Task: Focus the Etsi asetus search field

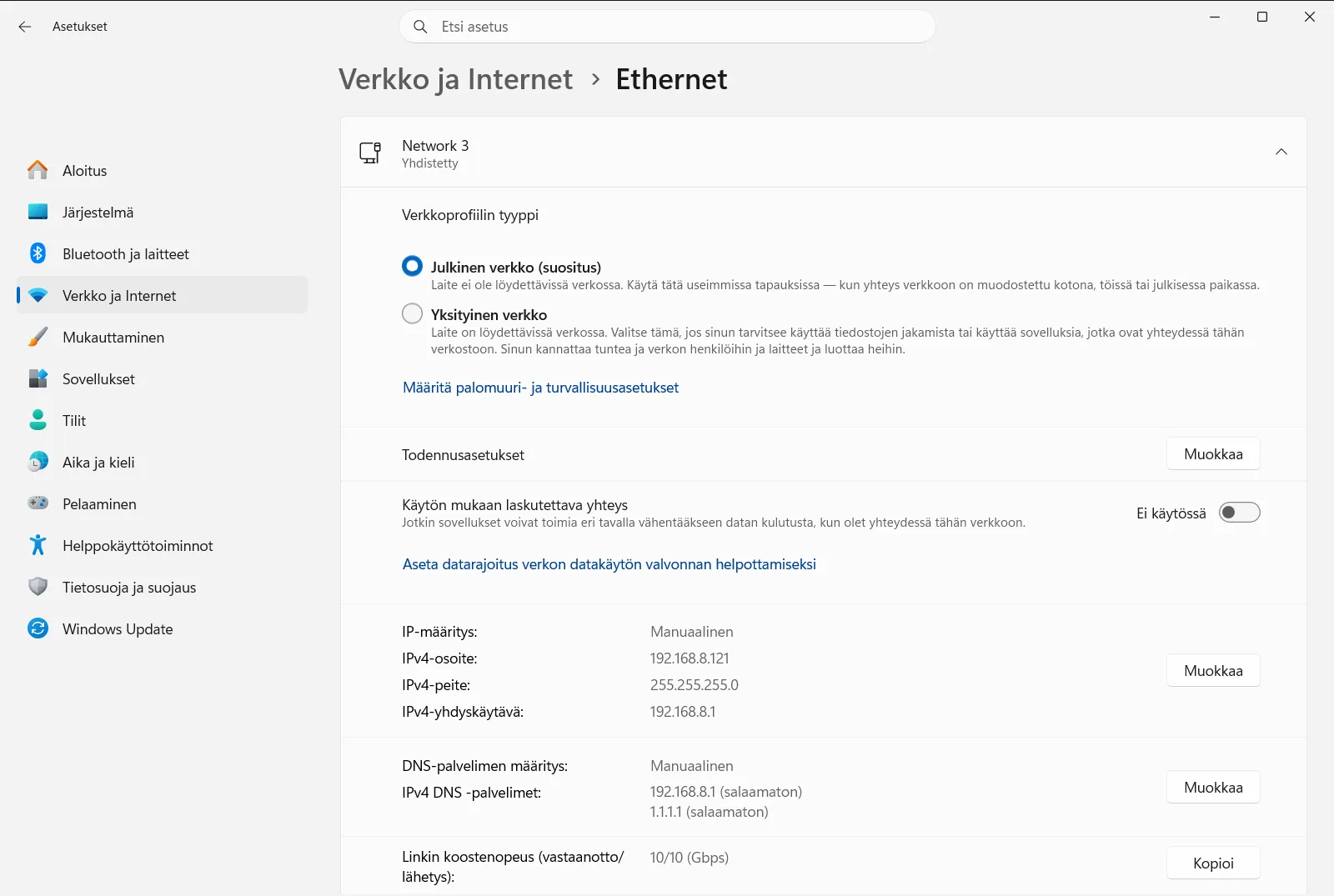Action: click(667, 27)
